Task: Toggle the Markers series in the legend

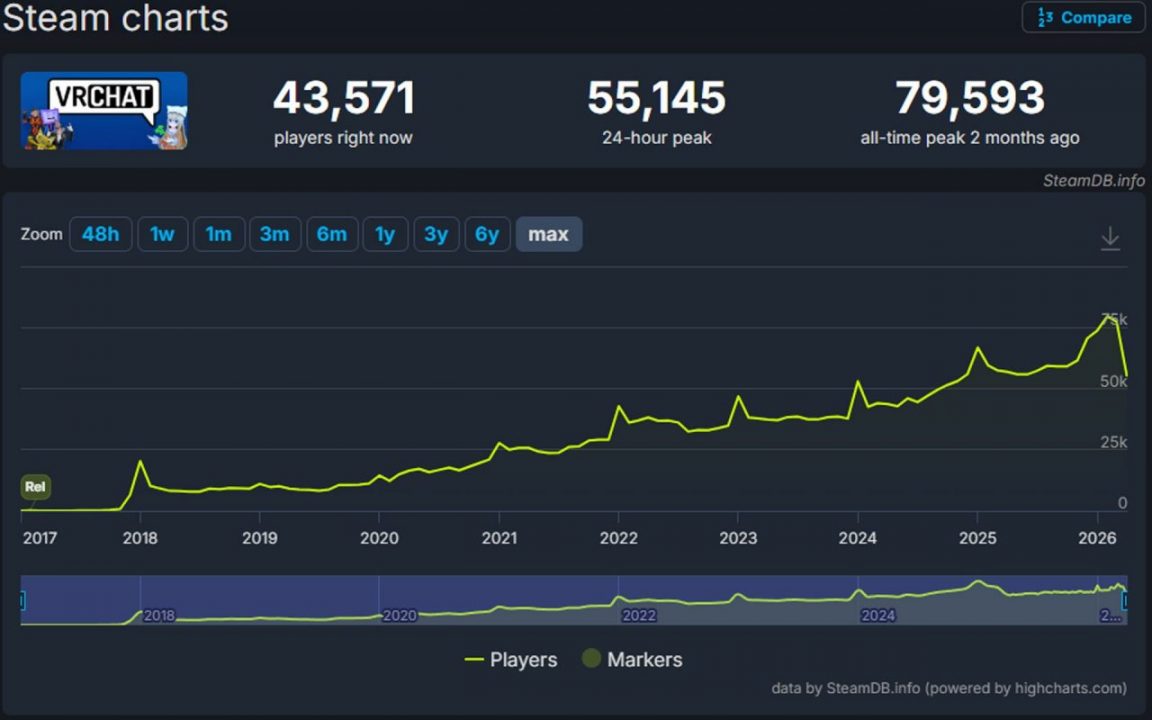Action: (x=632, y=660)
